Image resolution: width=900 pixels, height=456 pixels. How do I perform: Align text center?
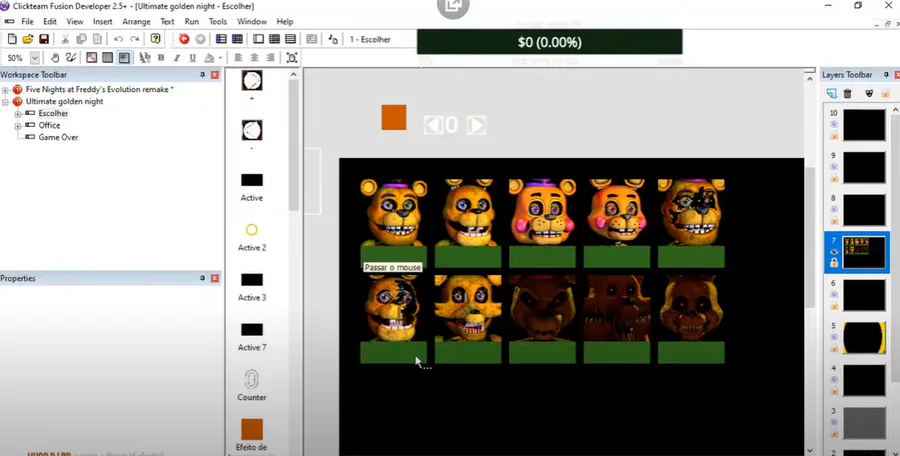[x=254, y=57]
